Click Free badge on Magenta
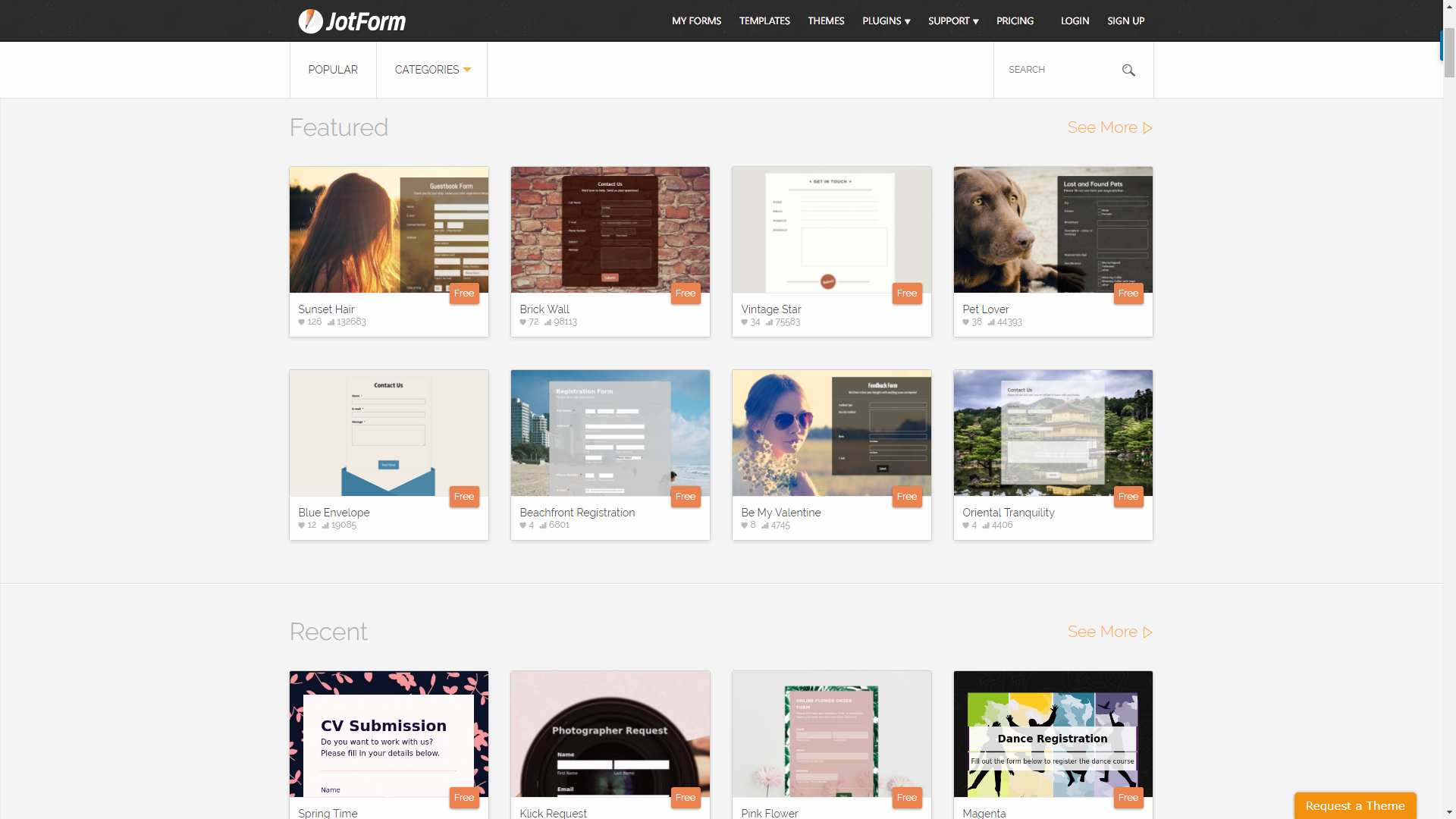The image size is (1456, 819). click(1128, 798)
